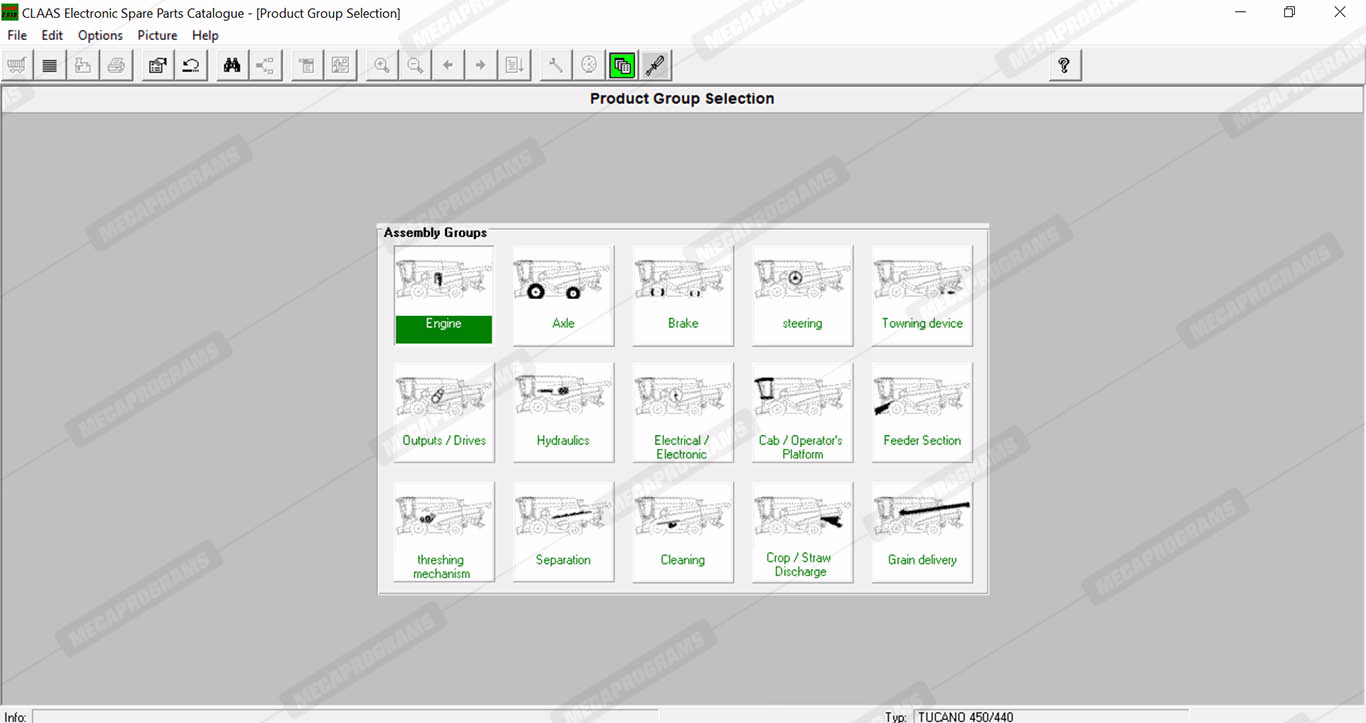
Task: Click the zoom in magnifier icon
Action: [381, 66]
